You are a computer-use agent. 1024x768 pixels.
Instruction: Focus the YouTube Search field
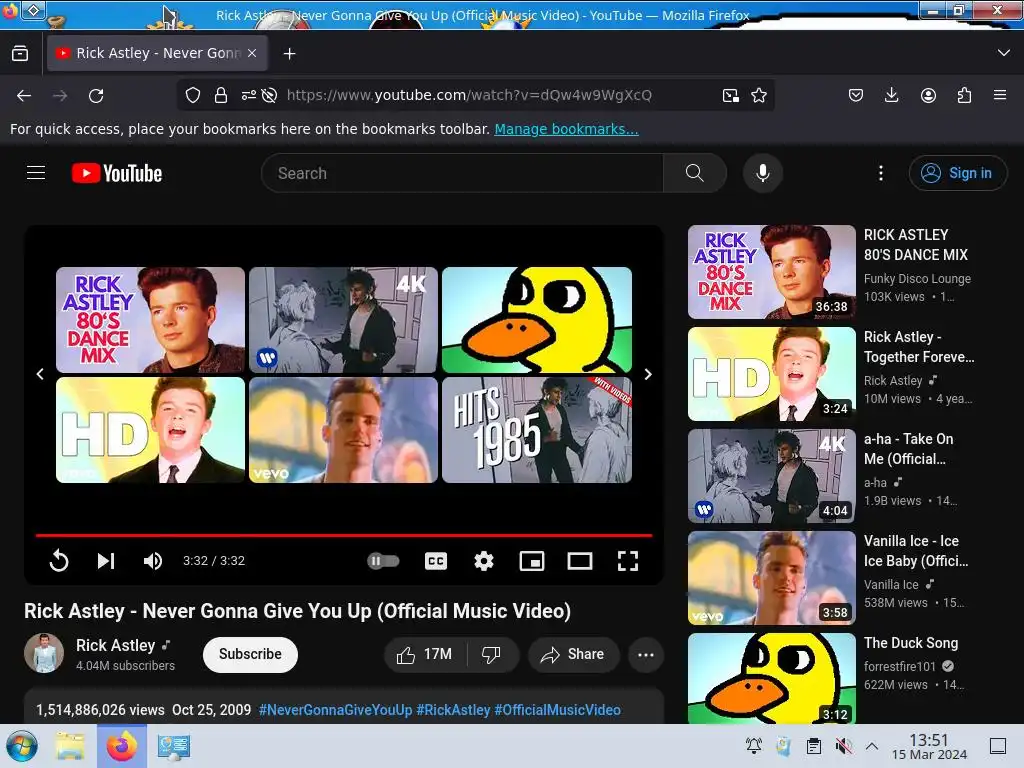point(462,173)
